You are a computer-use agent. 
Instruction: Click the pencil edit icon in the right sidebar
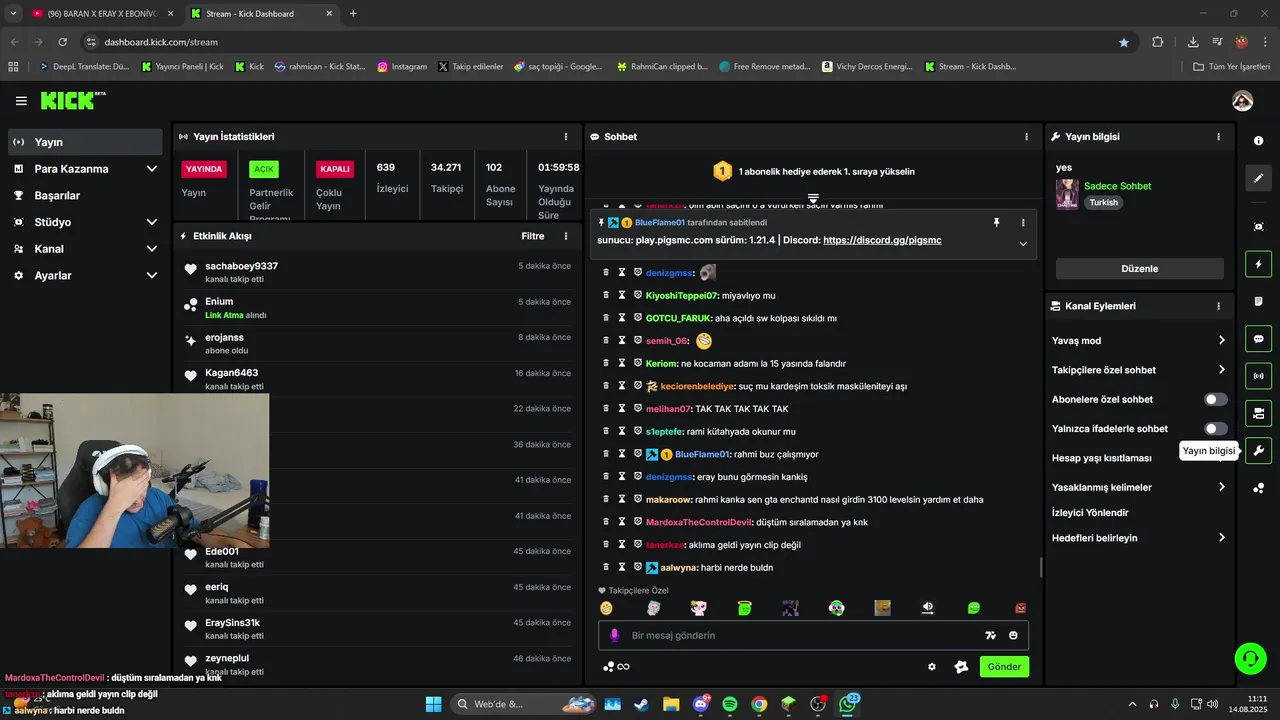1259,178
